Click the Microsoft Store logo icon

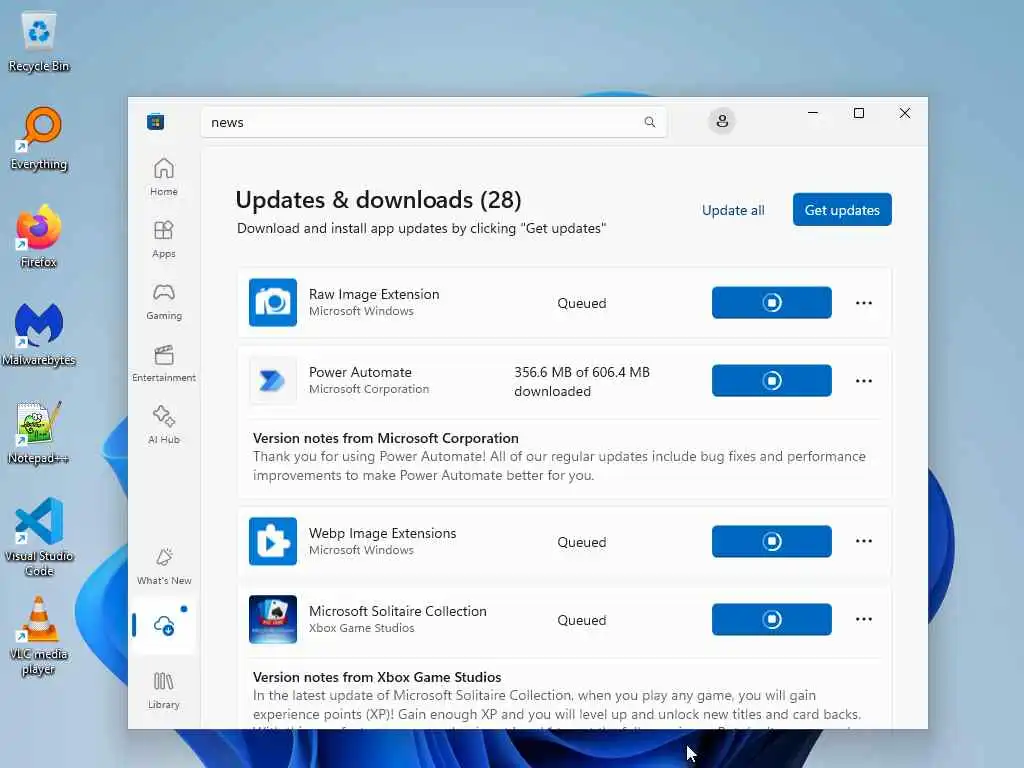point(155,121)
